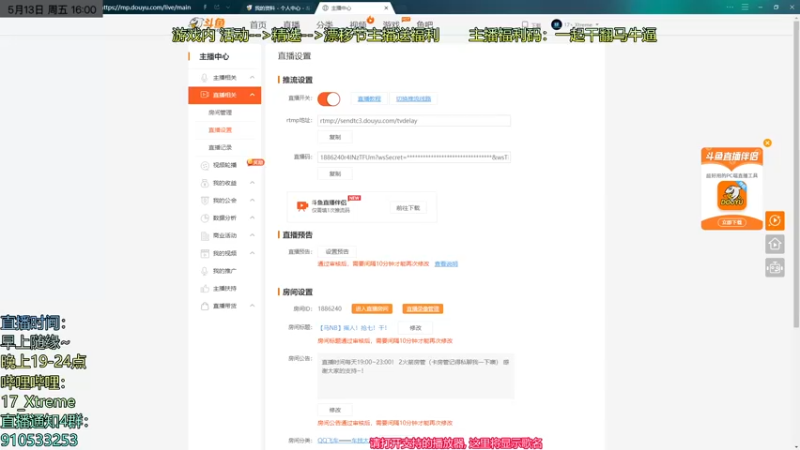Click the 立即下载 button in the ad
The image size is (800, 450).
[732, 222]
